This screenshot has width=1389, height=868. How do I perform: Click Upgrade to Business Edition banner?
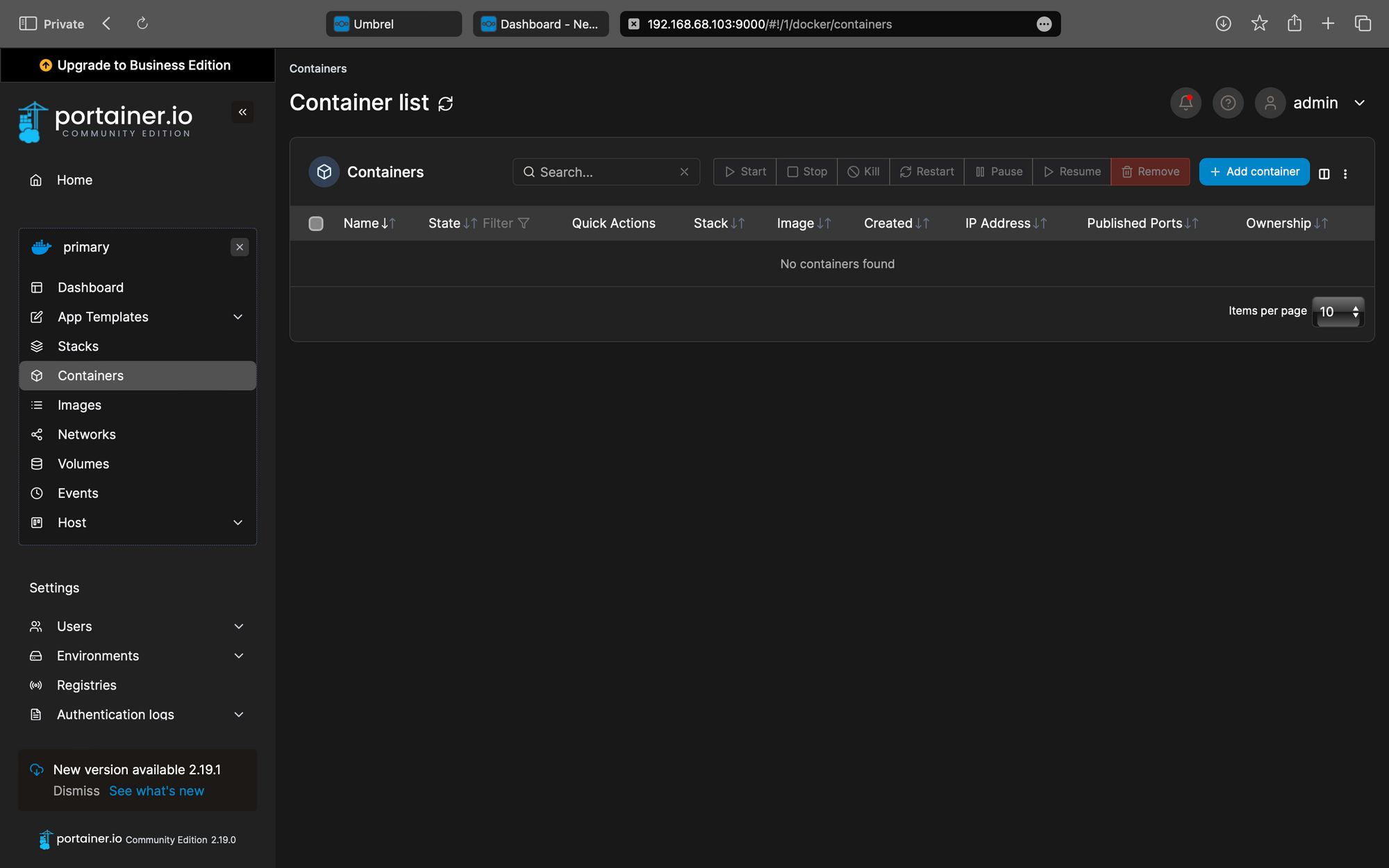(x=138, y=65)
